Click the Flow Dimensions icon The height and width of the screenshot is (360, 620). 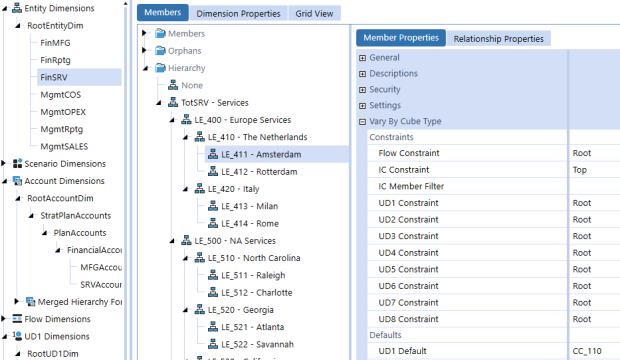click(17, 318)
